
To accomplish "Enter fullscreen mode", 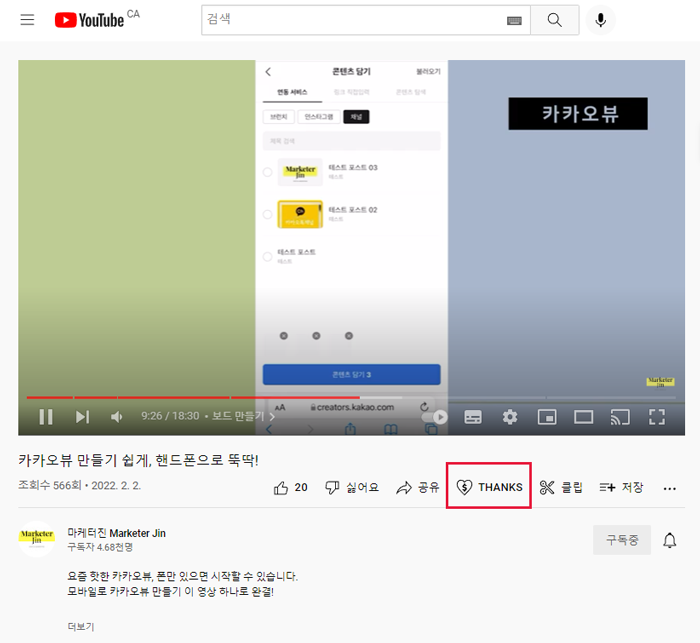I will pyautogui.click(x=657, y=417).
